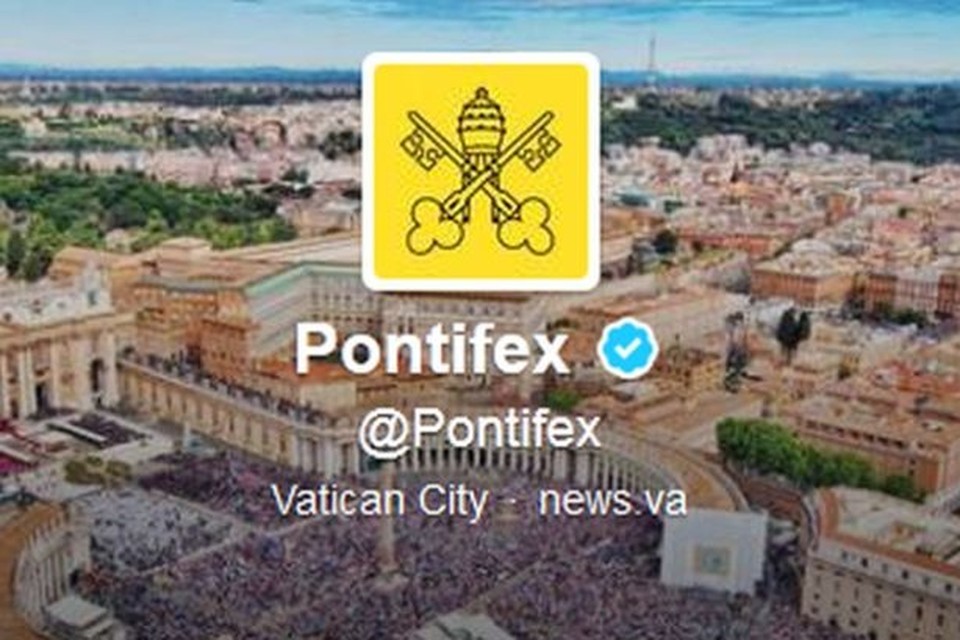Screen dimensions: 960x640
Task: Open the yellow Vatican emblem profile picture
Action: pyautogui.click(x=480, y=171)
